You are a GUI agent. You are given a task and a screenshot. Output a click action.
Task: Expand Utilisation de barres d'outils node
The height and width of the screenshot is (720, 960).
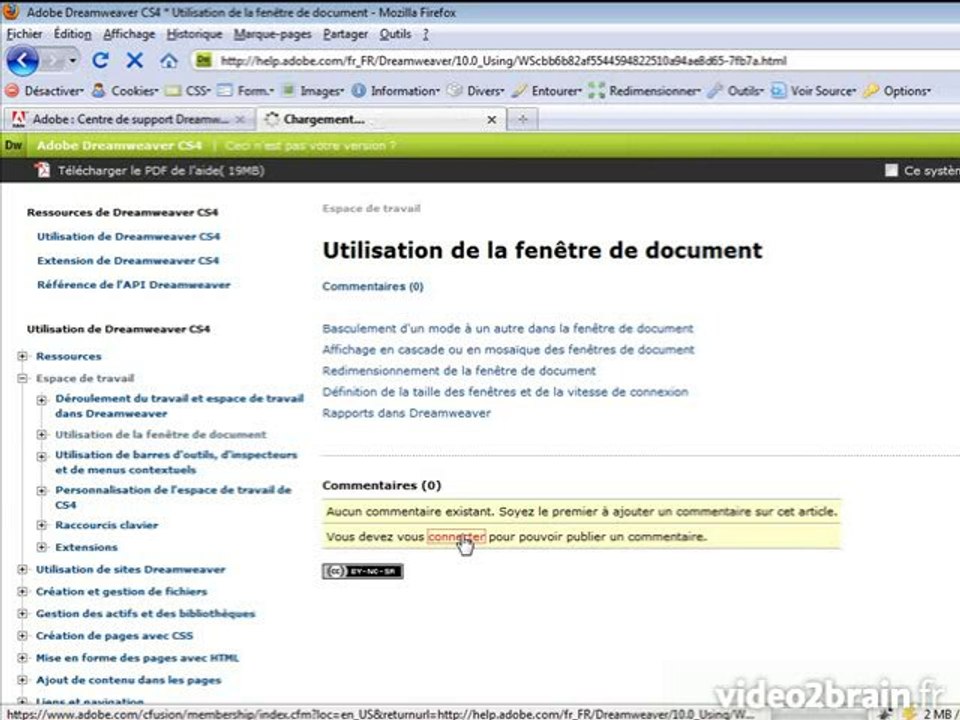(42, 457)
